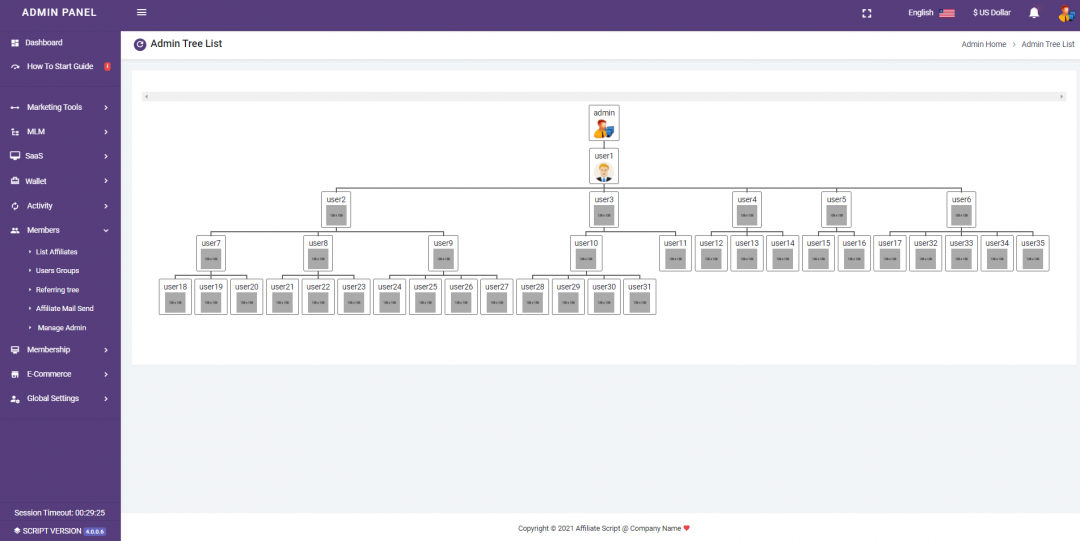
Task: Open the notifications bell
Action: coord(1034,13)
